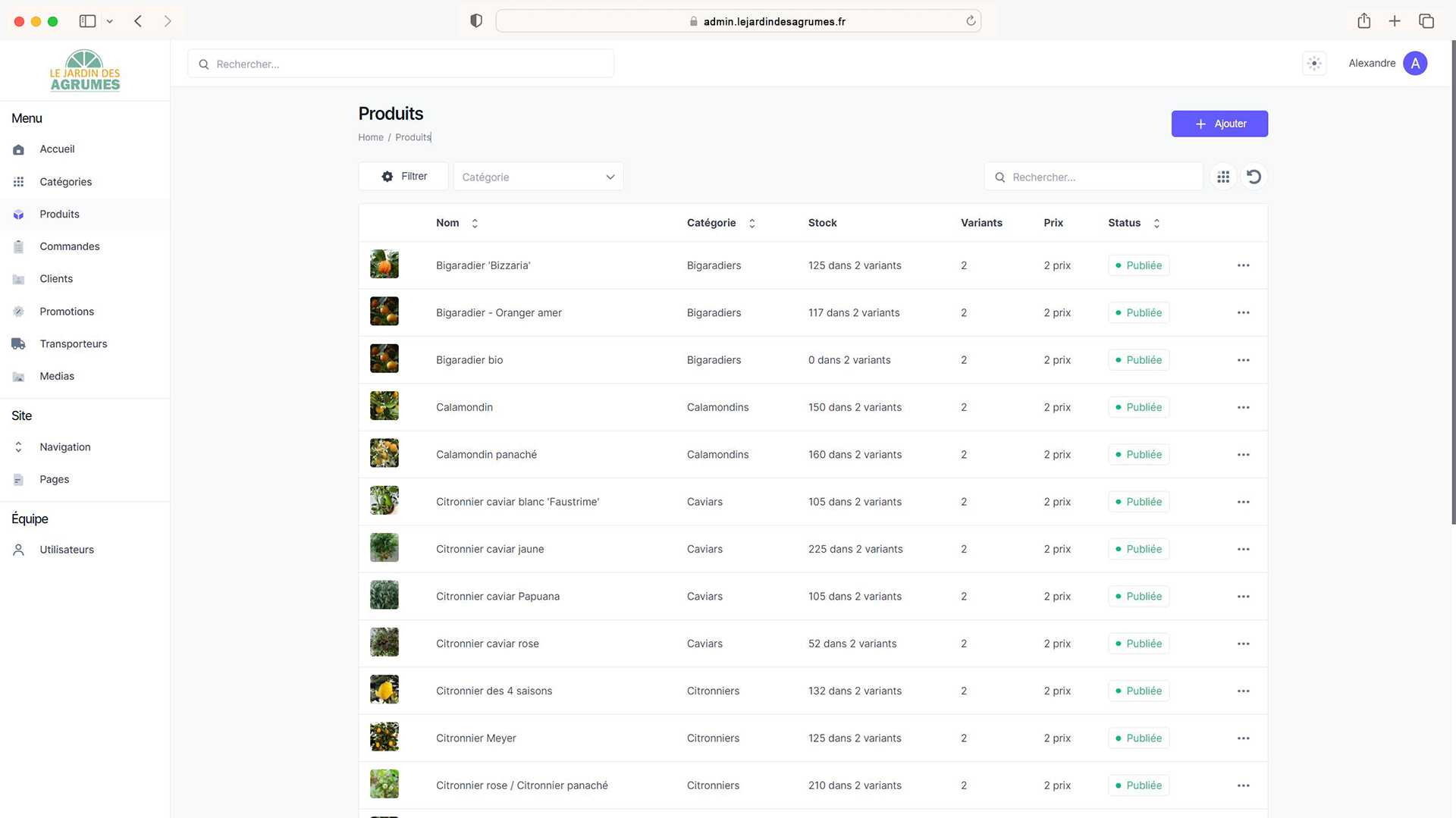Click the Citronnier Meyer product thumbnail
The height and width of the screenshot is (818, 1456).
[384, 738]
